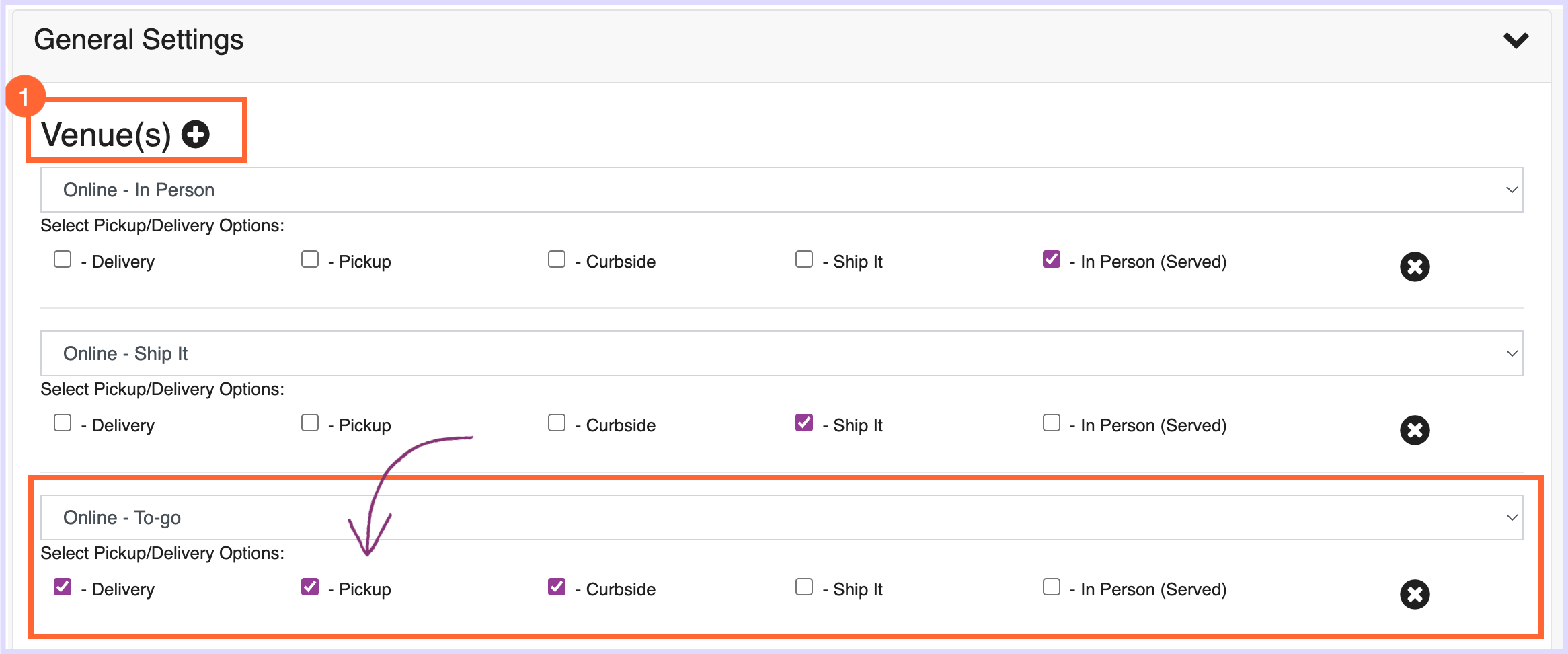Remove the Online - In Person venue

point(1415,267)
